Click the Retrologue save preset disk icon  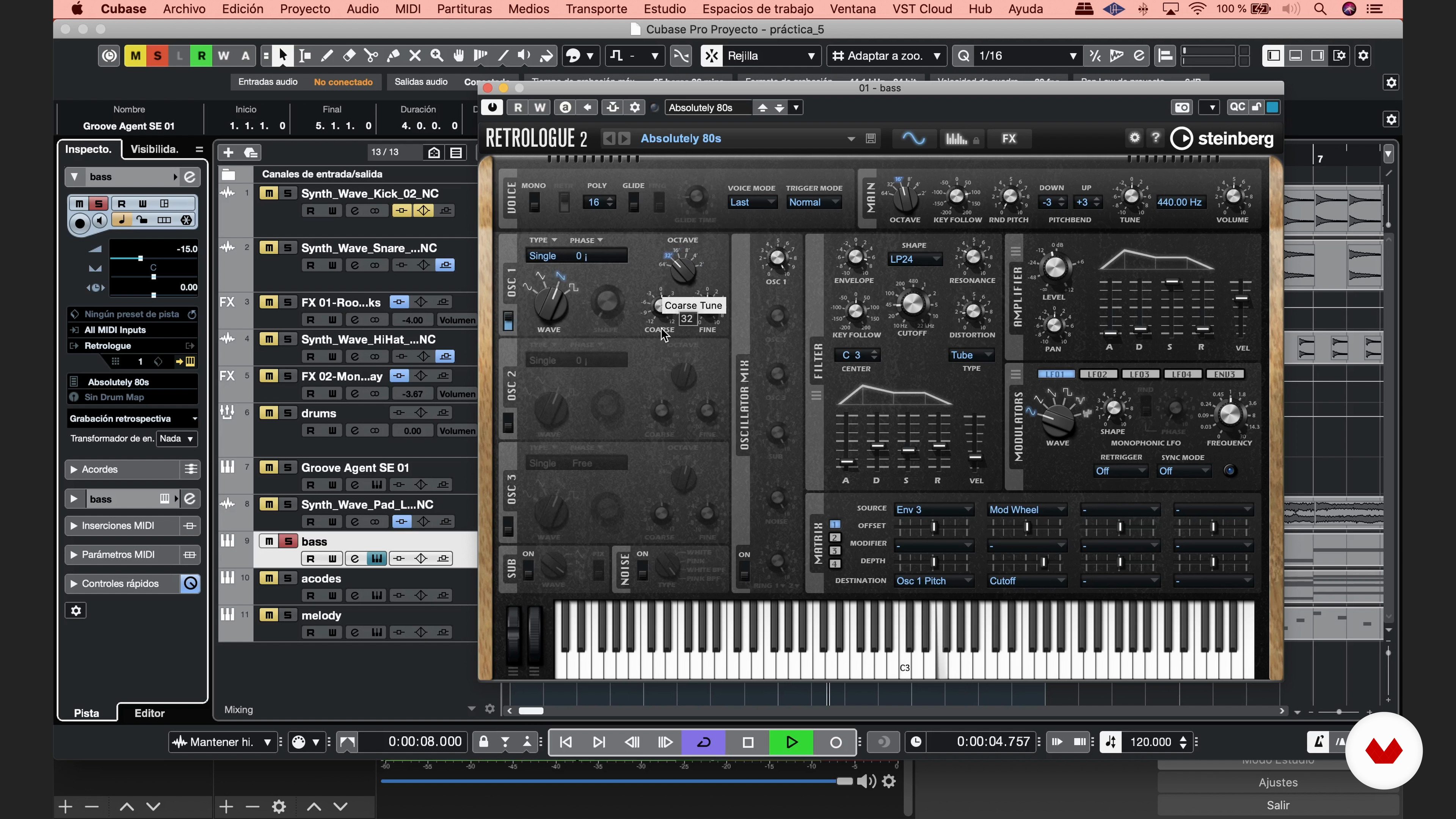(x=871, y=138)
